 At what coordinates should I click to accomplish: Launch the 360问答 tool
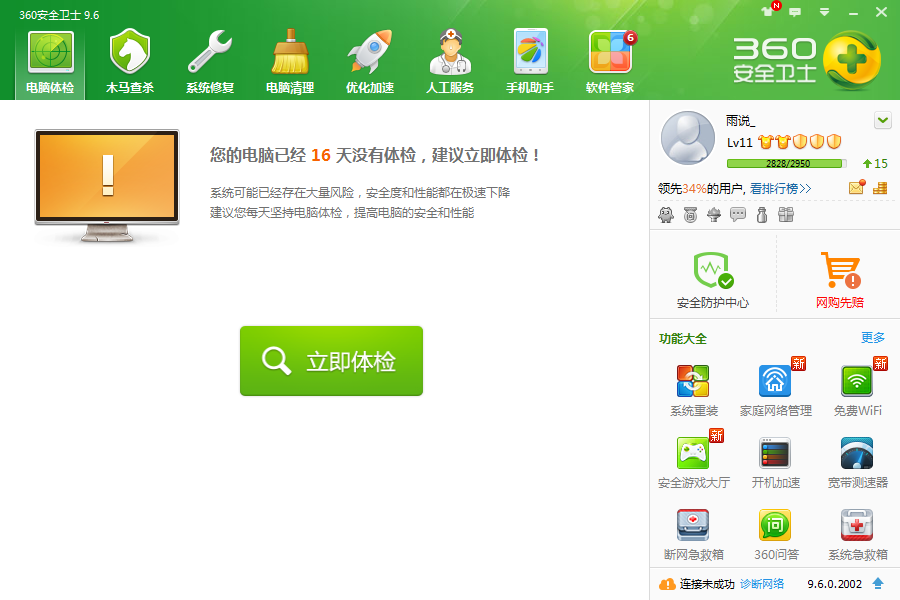coord(775,535)
